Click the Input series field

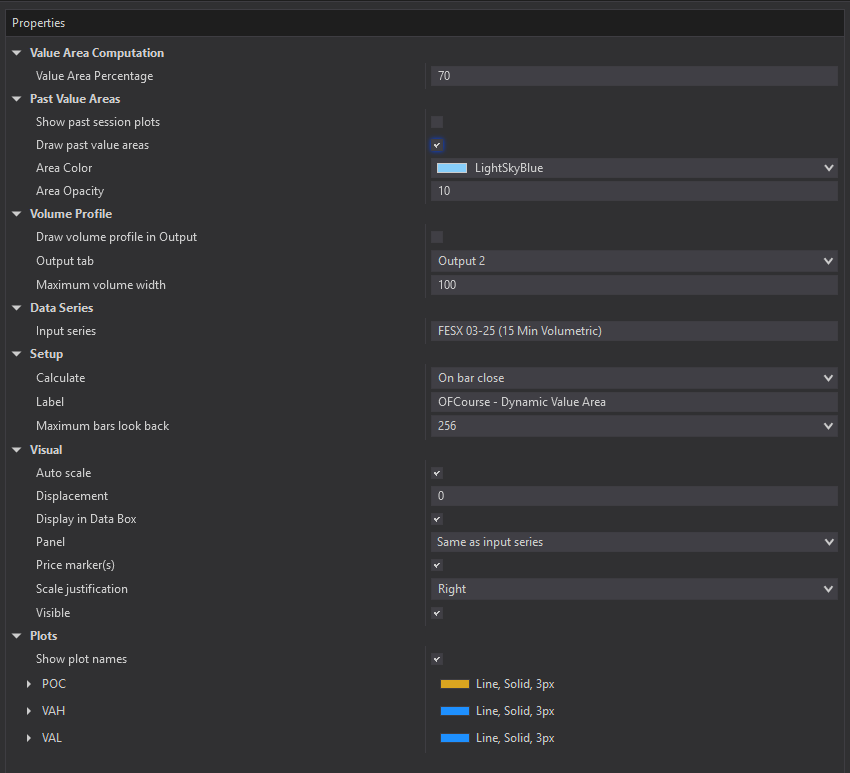pyautogui.click(x=634, y=331)
